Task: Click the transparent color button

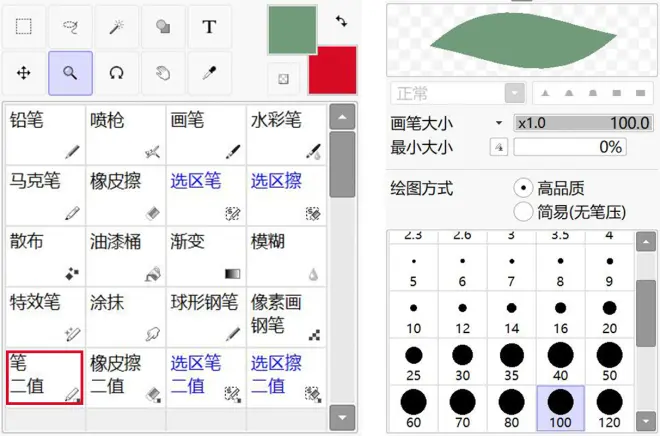Action: (283, 79)
